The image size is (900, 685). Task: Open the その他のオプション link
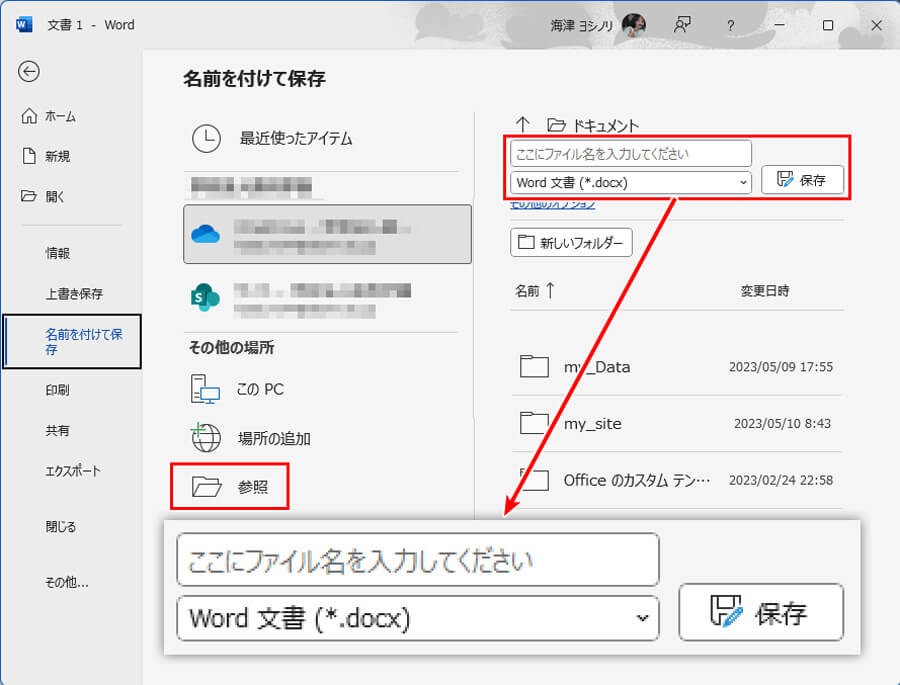(553, 204)
